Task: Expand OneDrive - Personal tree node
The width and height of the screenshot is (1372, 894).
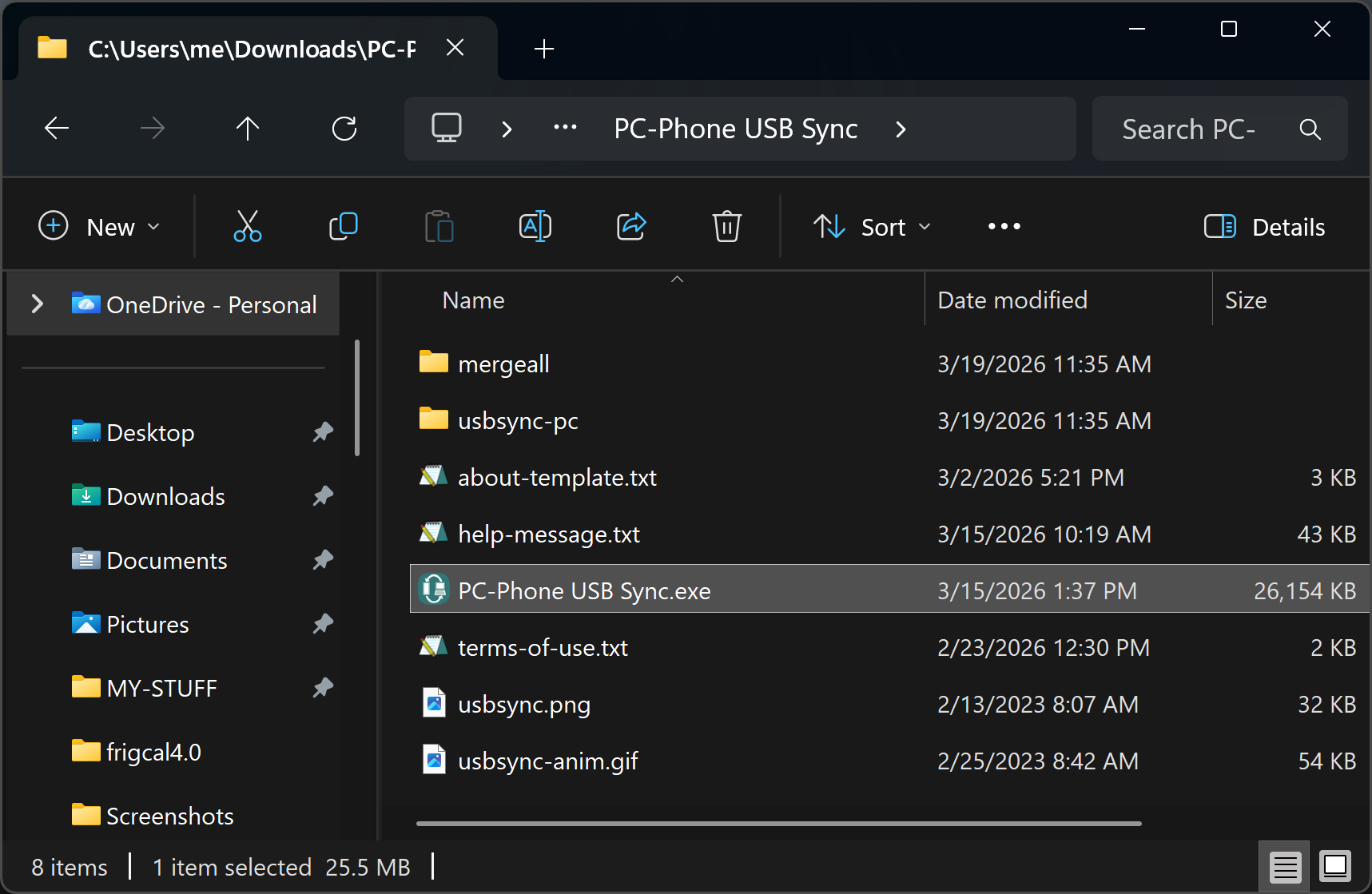Action: (37, 304)
